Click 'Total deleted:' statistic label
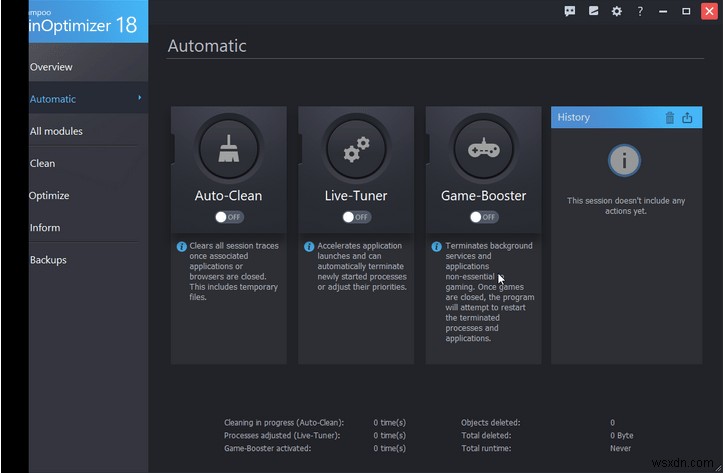The image size is (725, 473). pyautogui.click(x=486, y=436)
